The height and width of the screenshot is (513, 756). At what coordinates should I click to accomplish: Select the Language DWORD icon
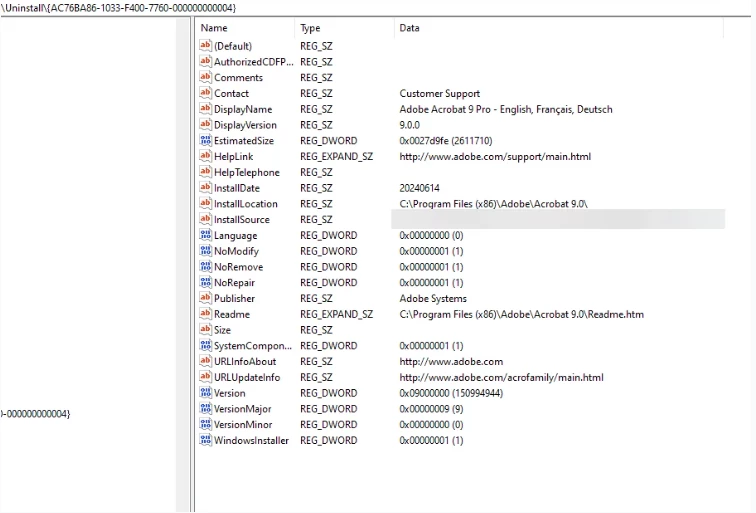pos(205,235)
